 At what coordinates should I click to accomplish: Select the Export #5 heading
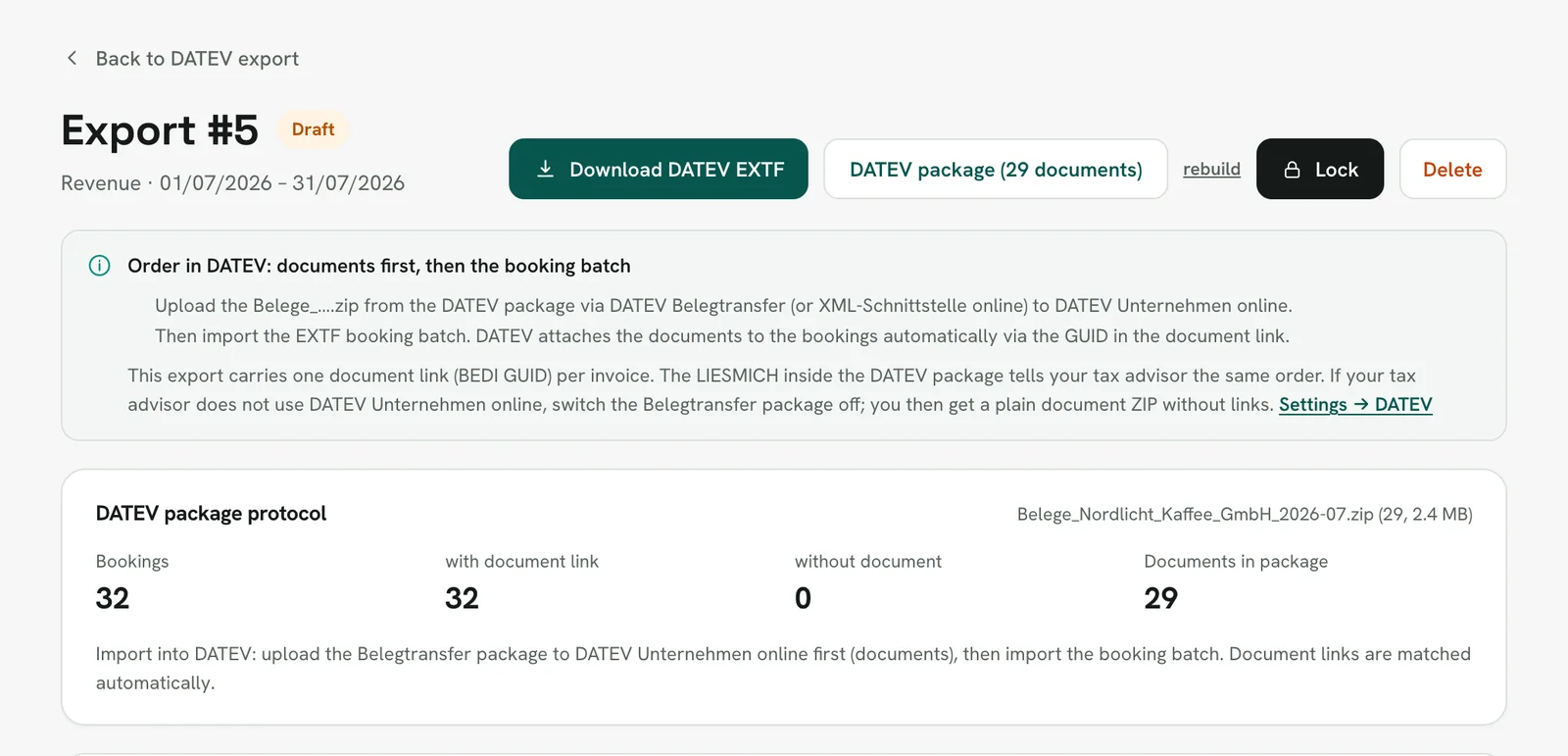point(160,130)
